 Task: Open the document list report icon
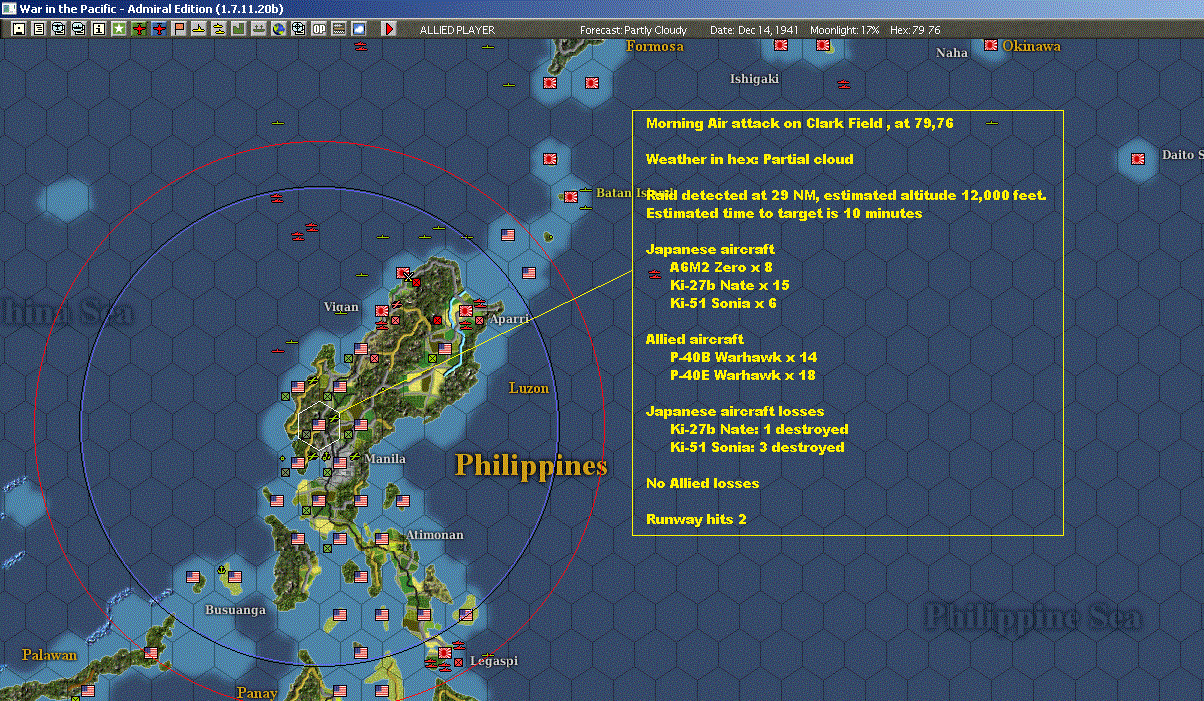pyautogui.click(x=38, y=29)
